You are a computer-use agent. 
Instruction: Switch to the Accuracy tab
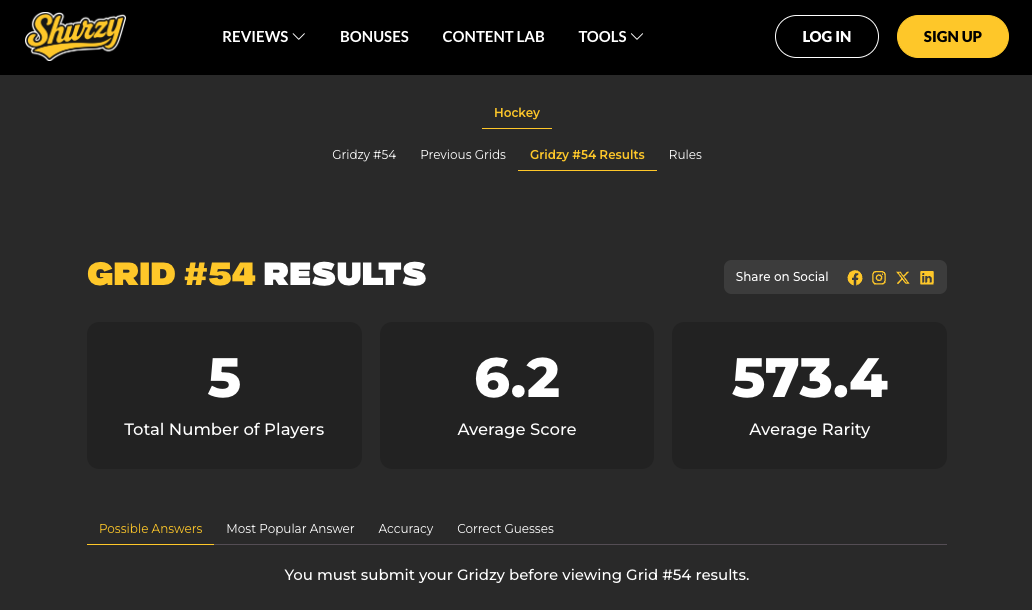(x=406, y=529)
